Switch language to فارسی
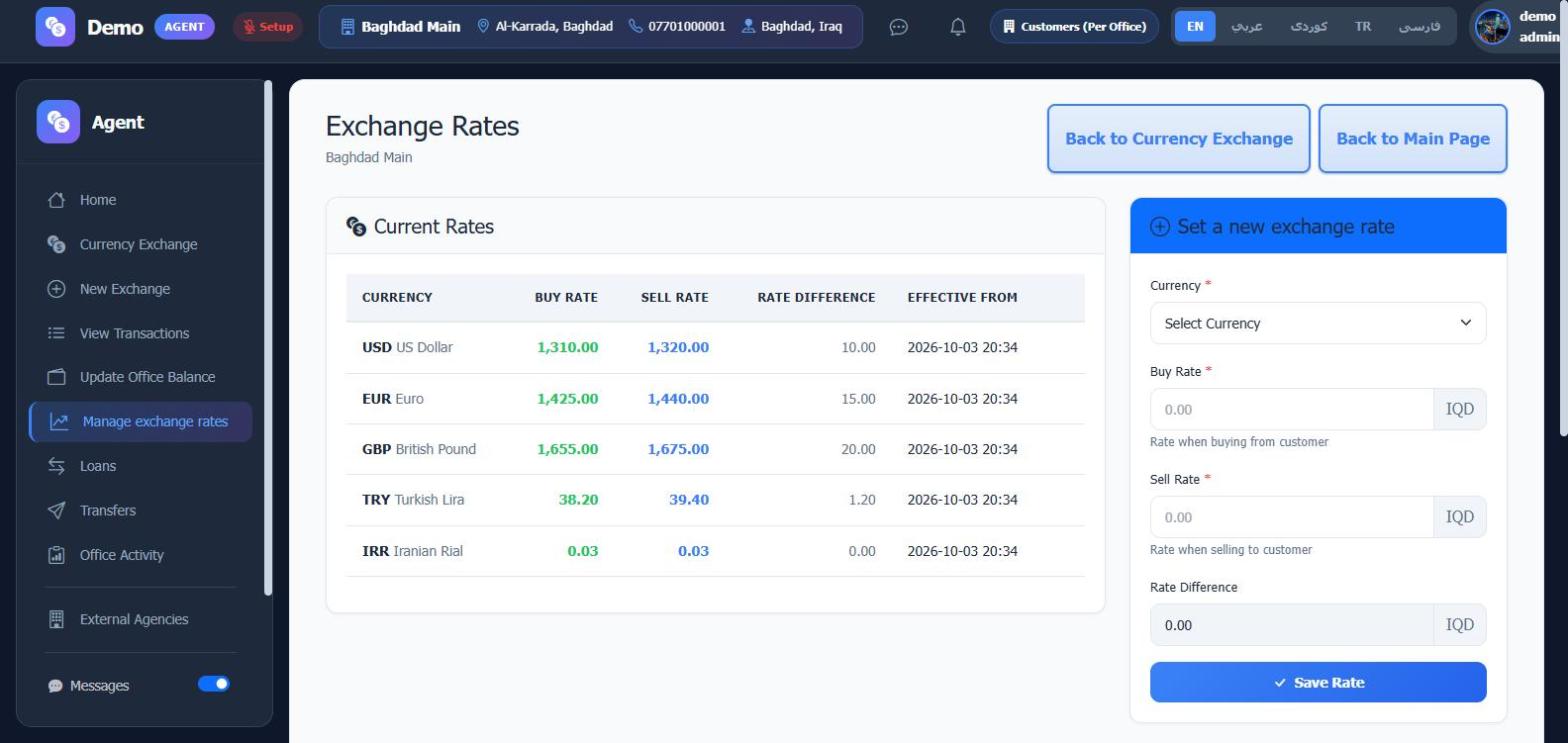 [1419, 27]
